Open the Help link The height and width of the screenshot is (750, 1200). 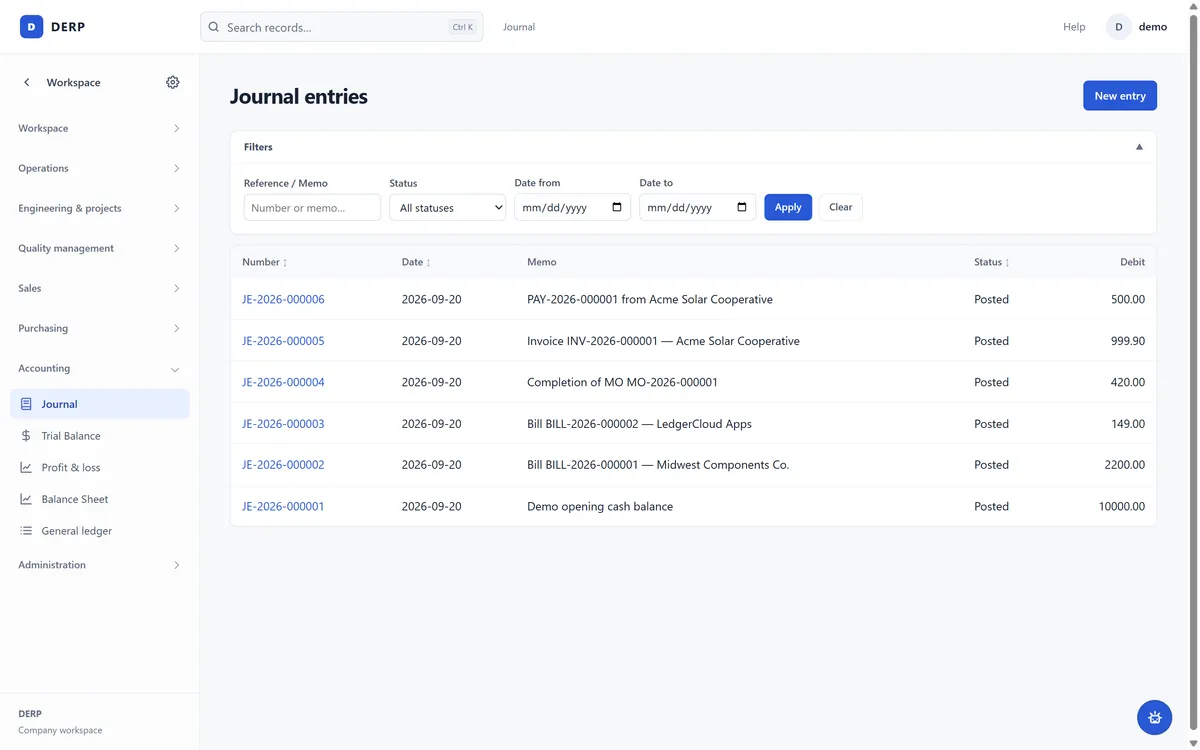[1074, 27]
